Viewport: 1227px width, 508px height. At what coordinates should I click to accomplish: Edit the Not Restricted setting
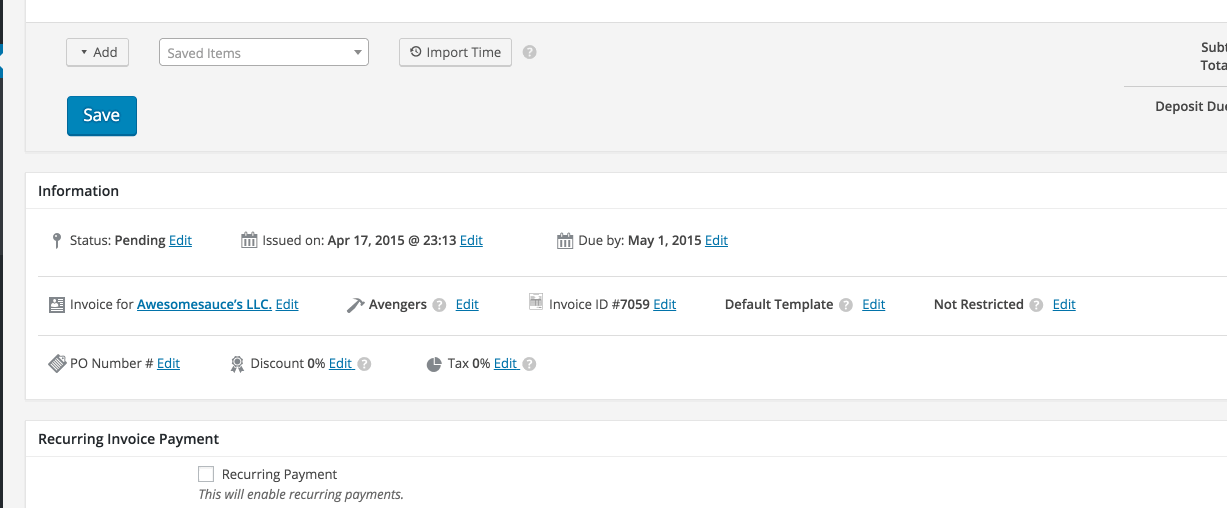coord(1064,304)
